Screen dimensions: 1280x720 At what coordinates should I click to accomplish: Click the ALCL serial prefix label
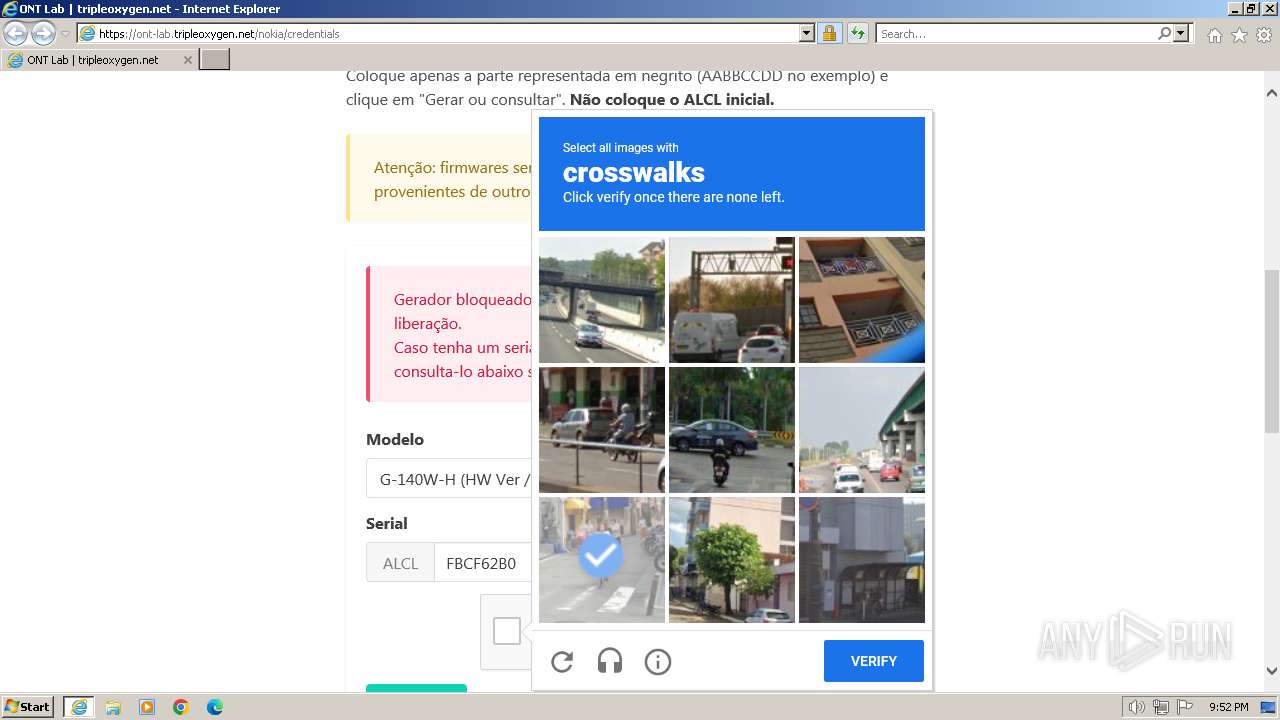tap(400, 563)
